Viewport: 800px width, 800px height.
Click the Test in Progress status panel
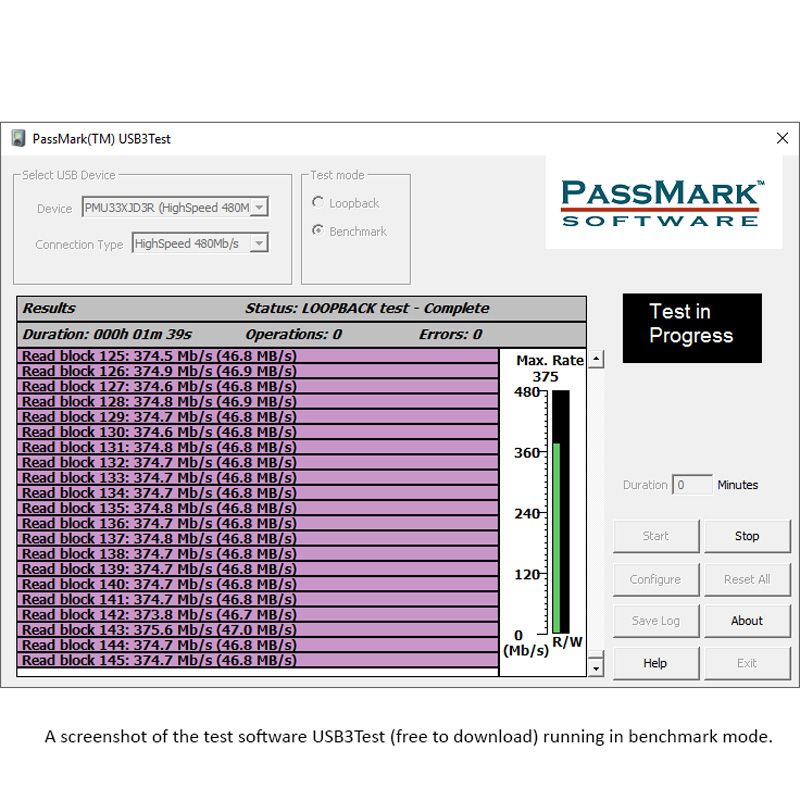[x=692, y=328]
